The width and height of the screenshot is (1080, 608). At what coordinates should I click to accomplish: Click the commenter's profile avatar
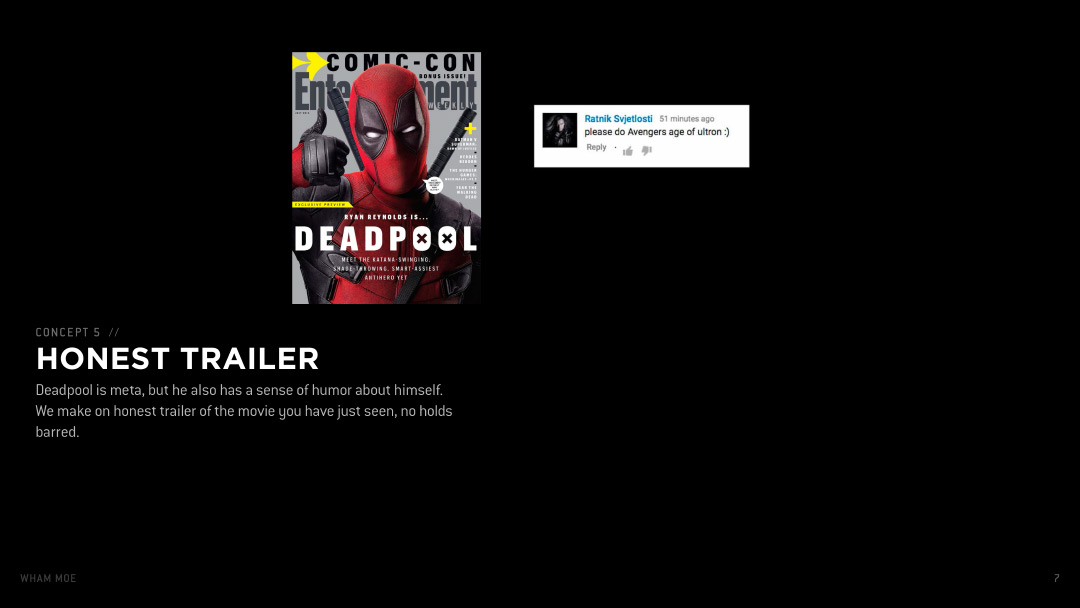point(559,130)
